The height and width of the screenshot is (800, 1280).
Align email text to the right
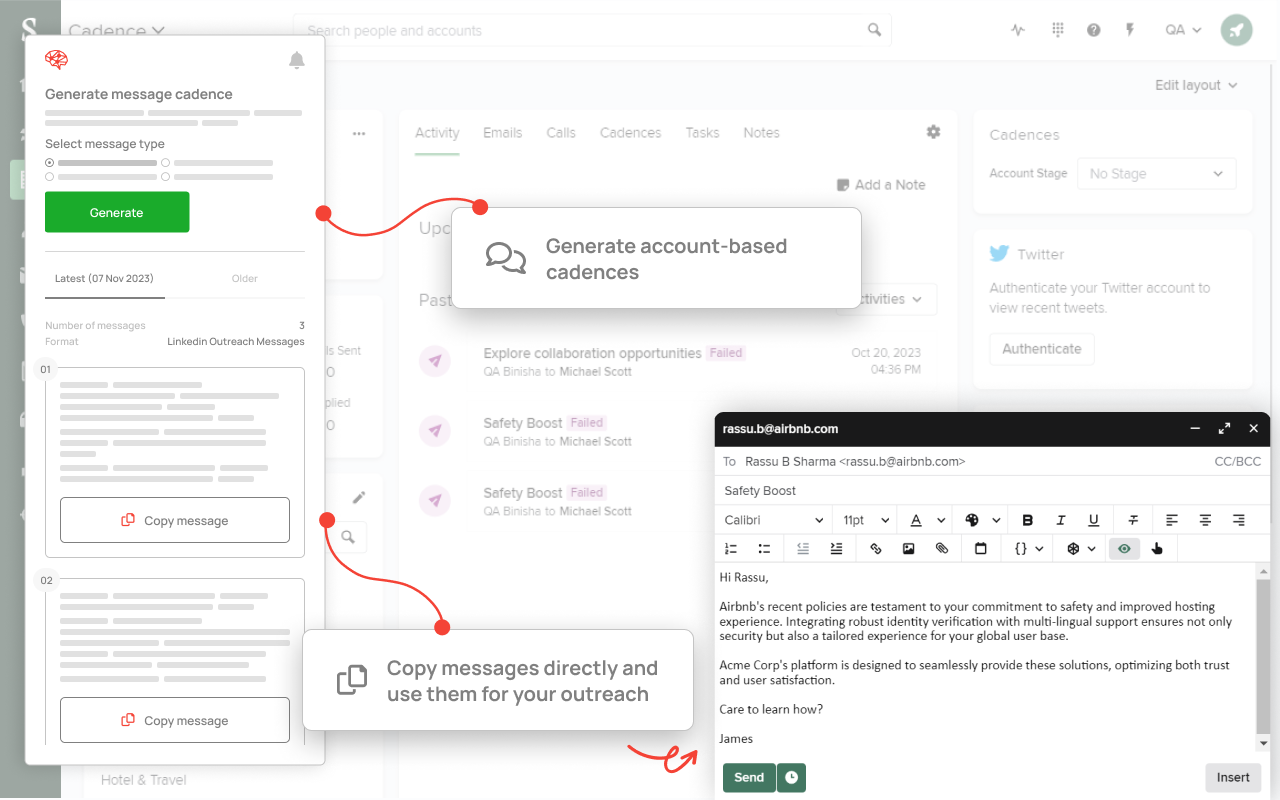[x=1239, y=520]
